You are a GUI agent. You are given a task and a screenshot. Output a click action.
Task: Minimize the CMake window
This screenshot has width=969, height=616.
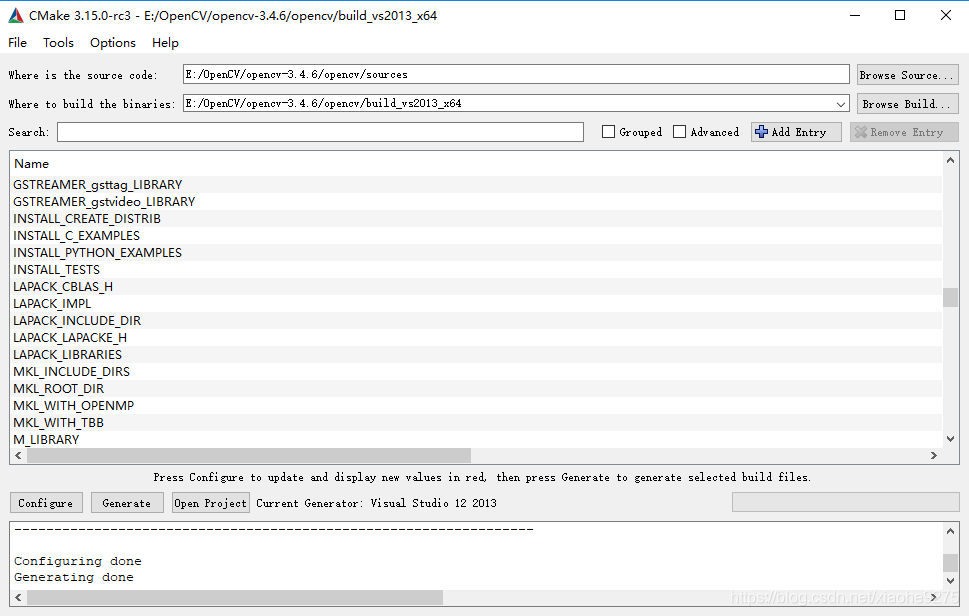(855, 15)
